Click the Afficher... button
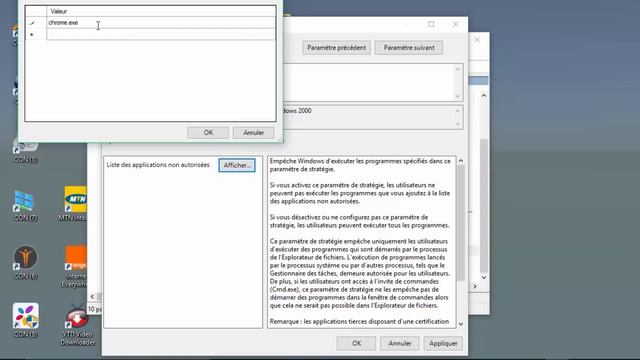640x360 pixels. pyautogui.click(x=237, y=165)
